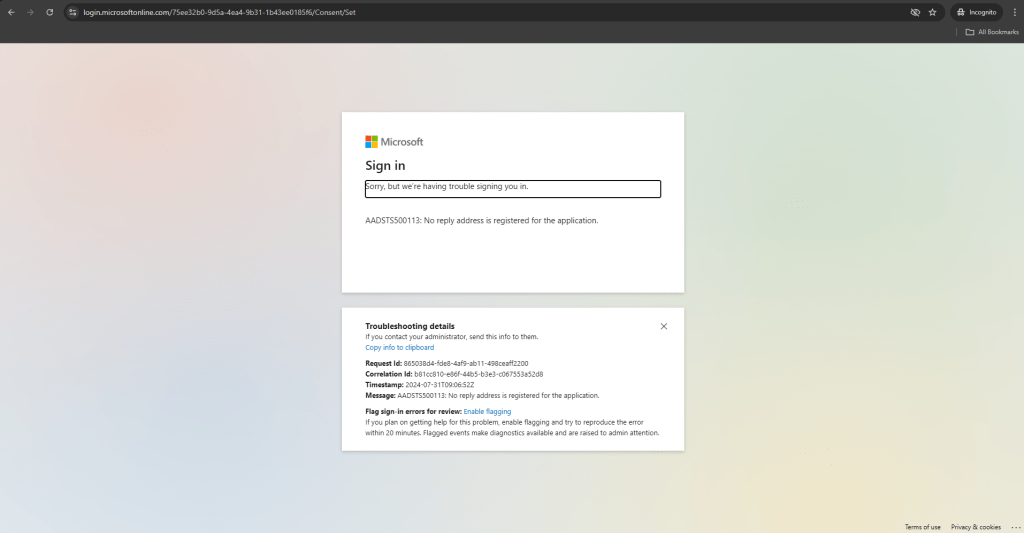The height and width of the screenshot is (533, 1024).
Task: Click the Microsoft logo
Action: tap(394, 142)
